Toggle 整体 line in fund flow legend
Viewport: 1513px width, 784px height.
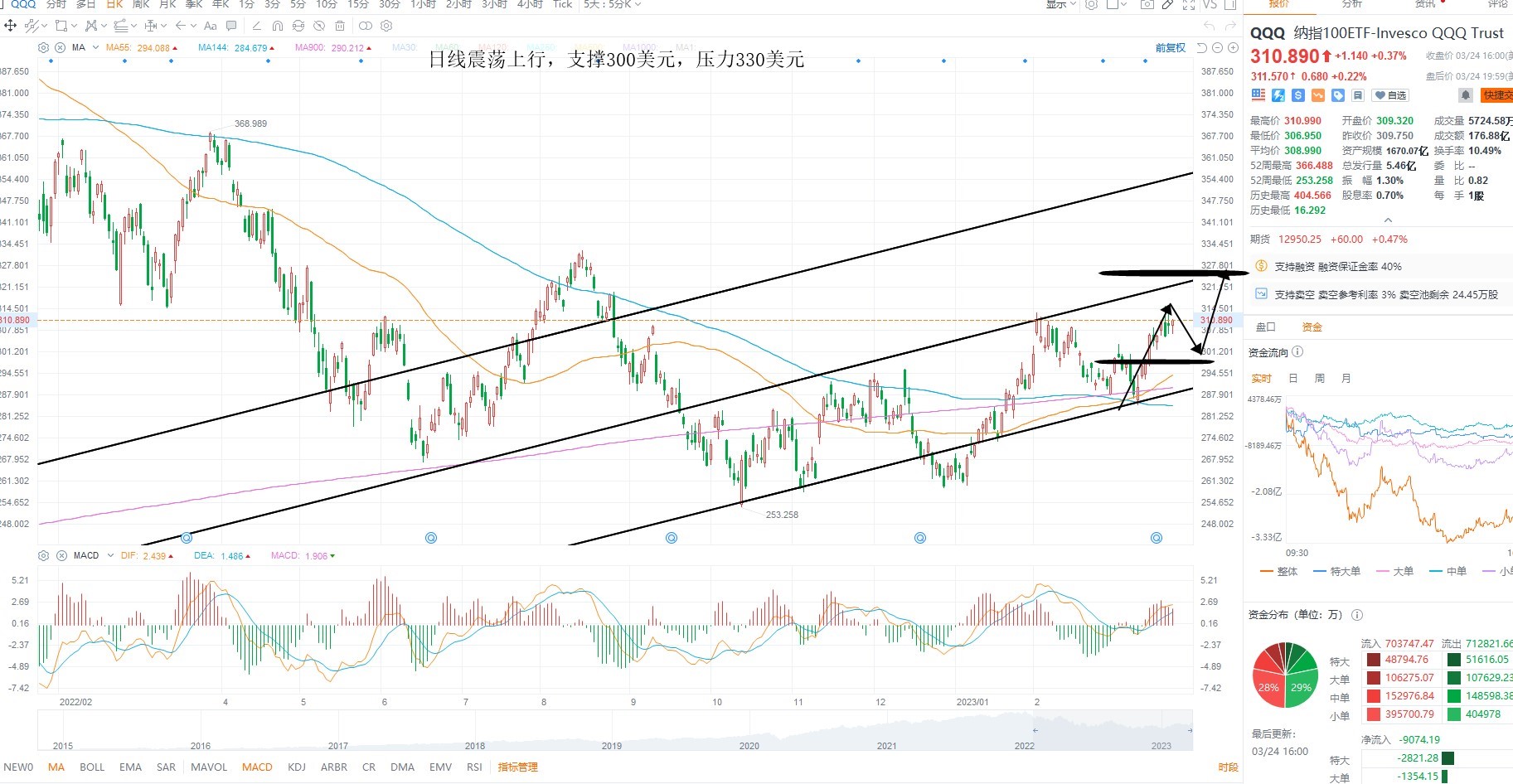coord(1278,571)
